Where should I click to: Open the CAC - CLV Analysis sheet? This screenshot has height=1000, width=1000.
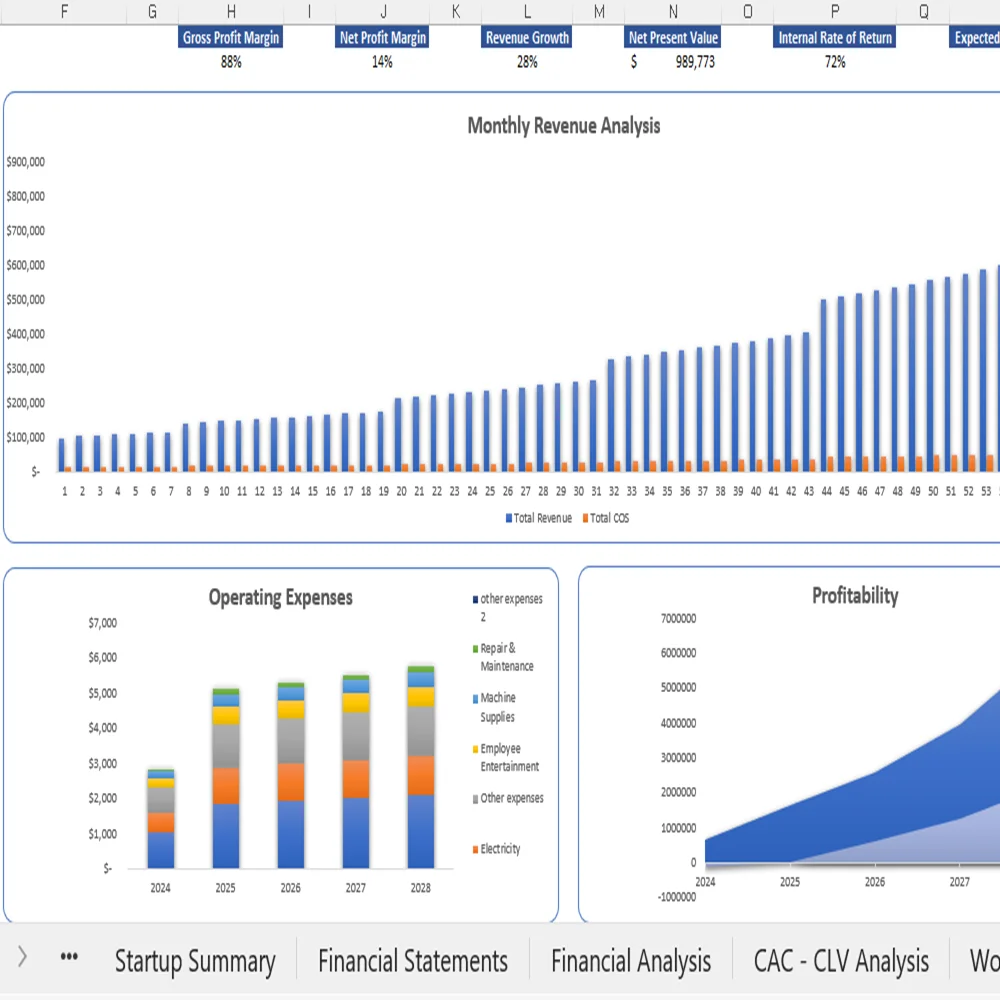[x=841, y=960]
